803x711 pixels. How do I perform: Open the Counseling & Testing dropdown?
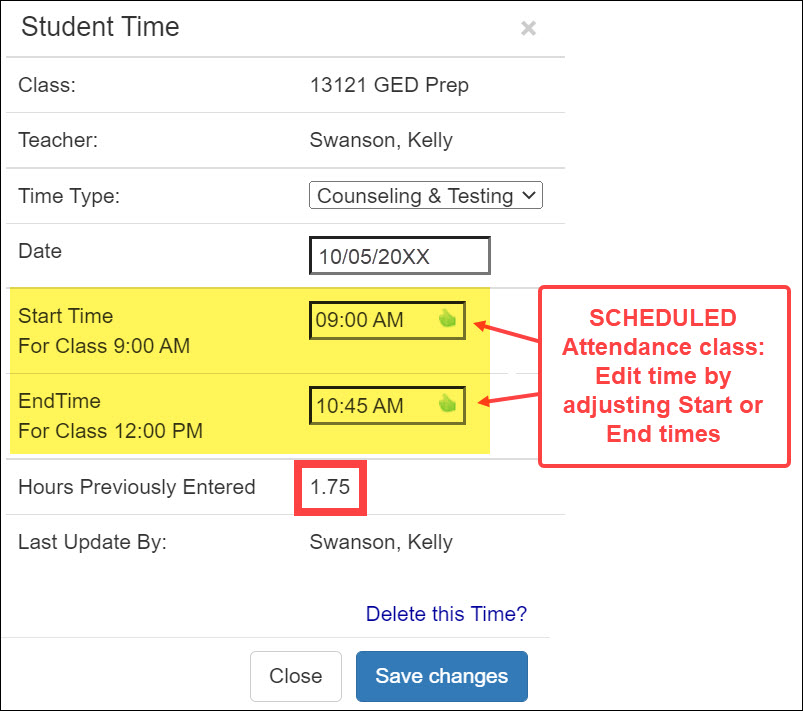coord(425,195)
